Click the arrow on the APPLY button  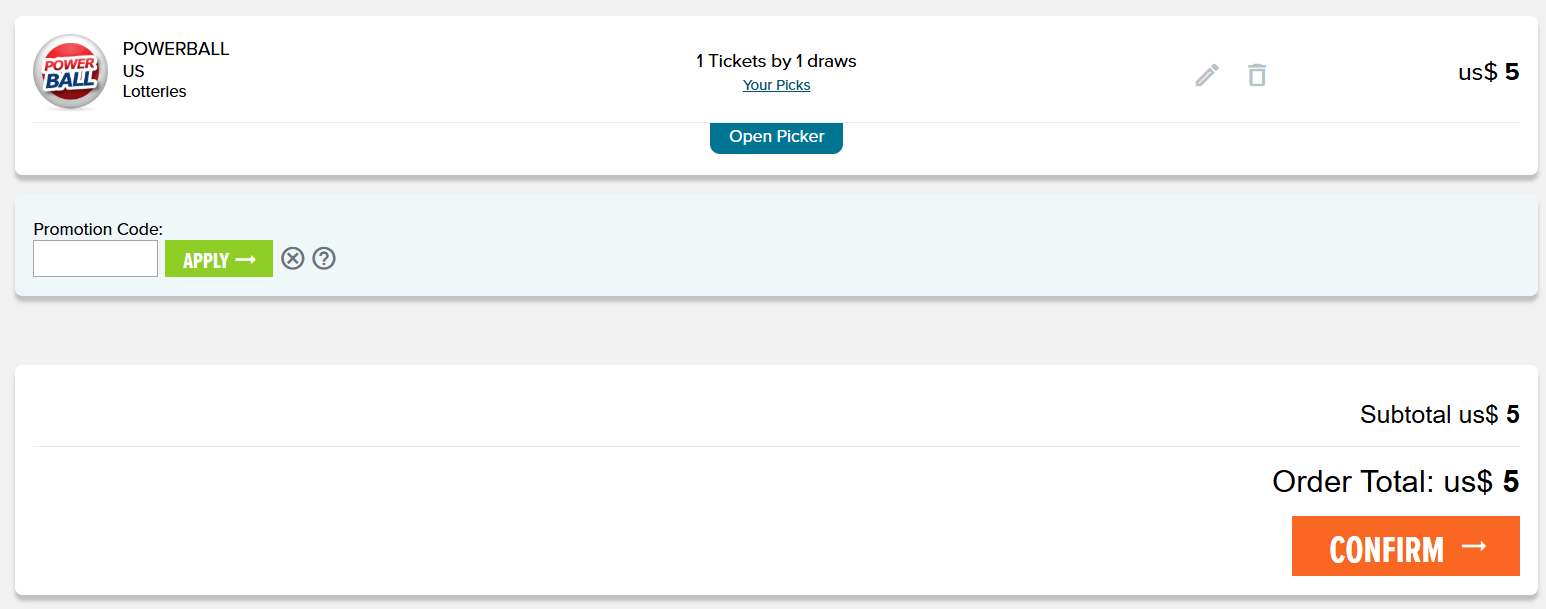click(x=246, y=260)
